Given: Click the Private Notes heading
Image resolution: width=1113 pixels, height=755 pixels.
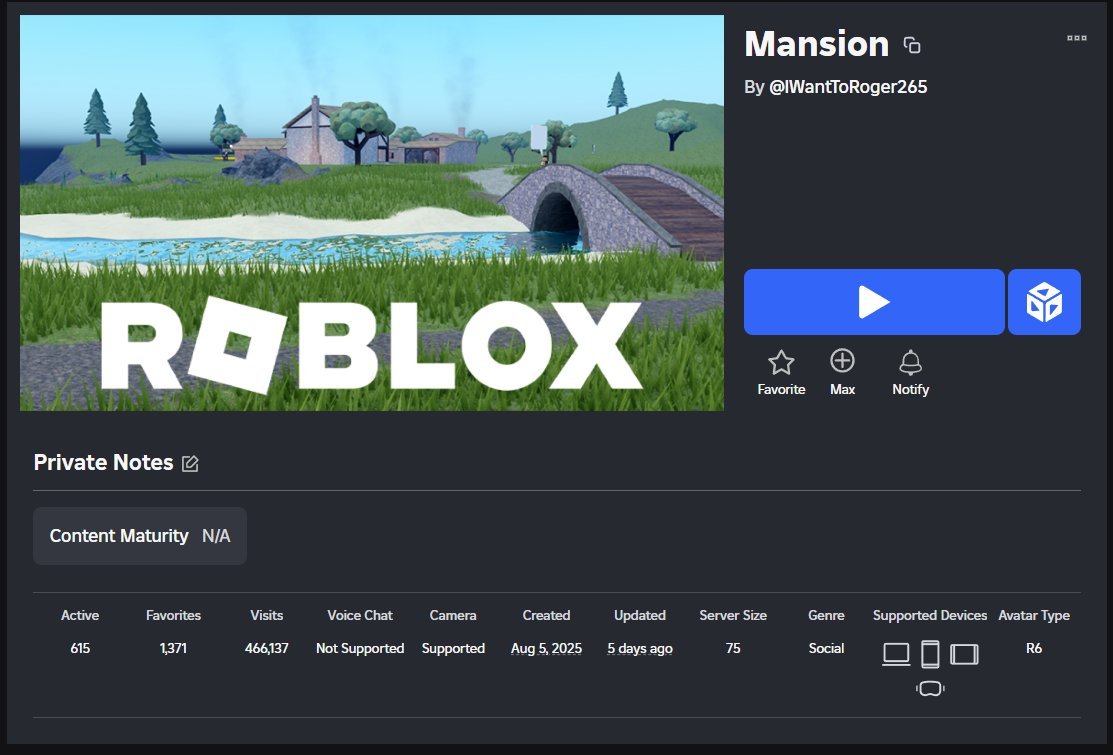Looking at the screenshot, I should tap(104, 463).
